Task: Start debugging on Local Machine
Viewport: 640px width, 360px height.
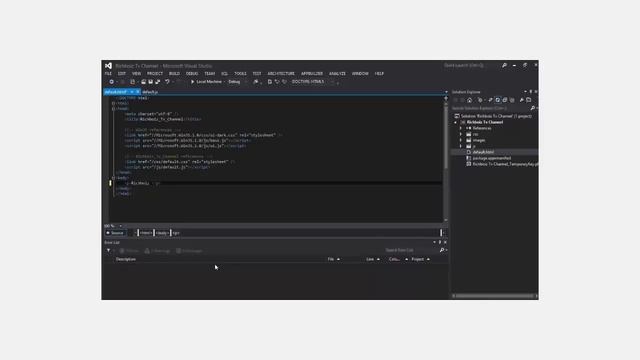Action: coord(206,82)
